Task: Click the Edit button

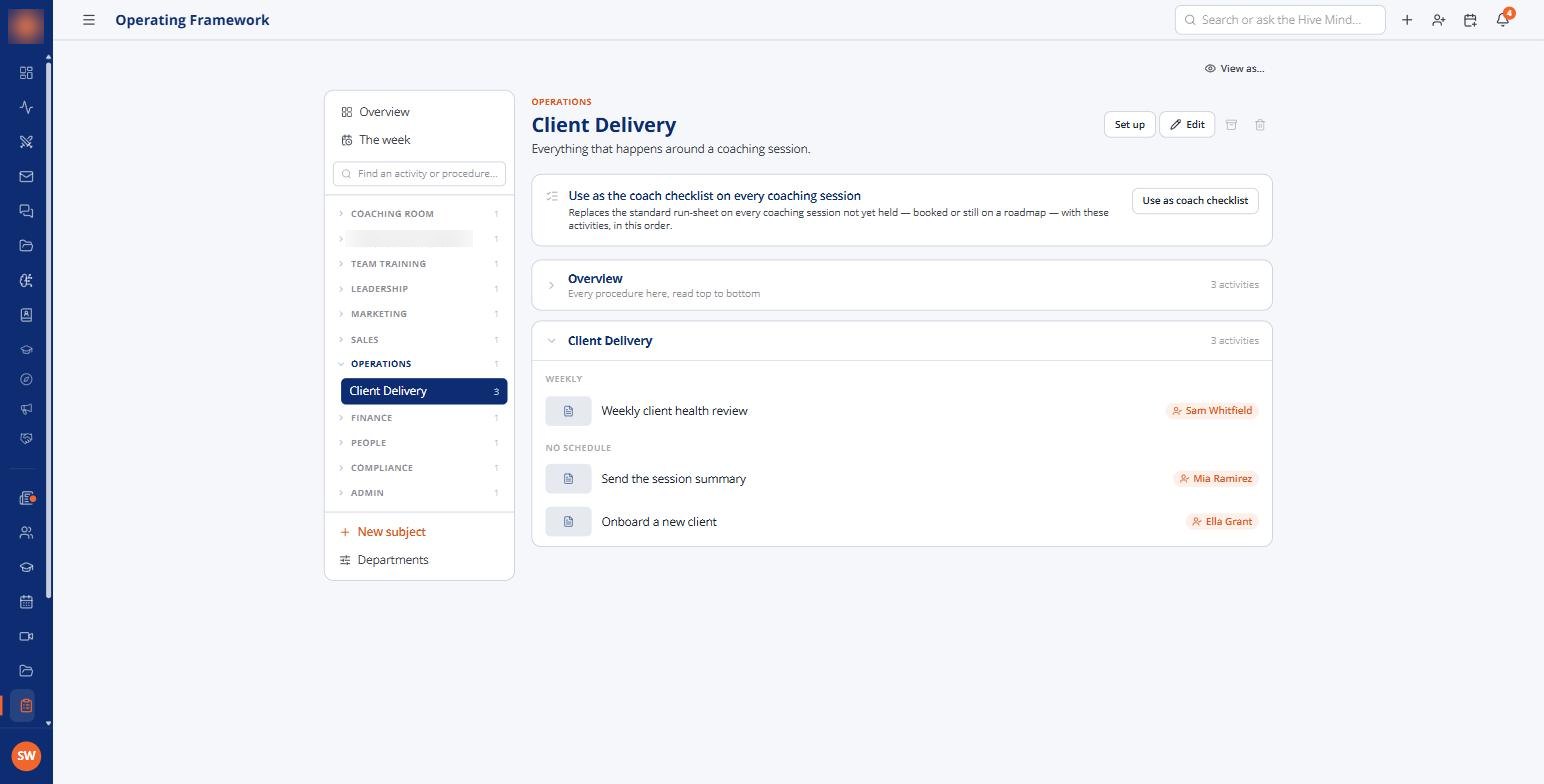Action: point(1187,125)
